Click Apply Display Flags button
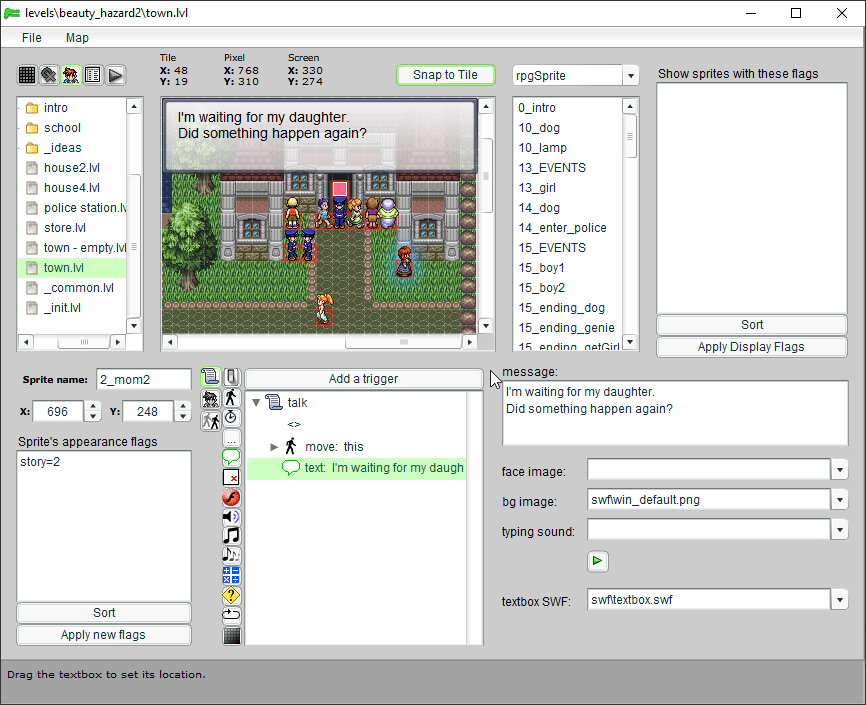Viewport: 866px width, 705px height. (x=751, y=347)
